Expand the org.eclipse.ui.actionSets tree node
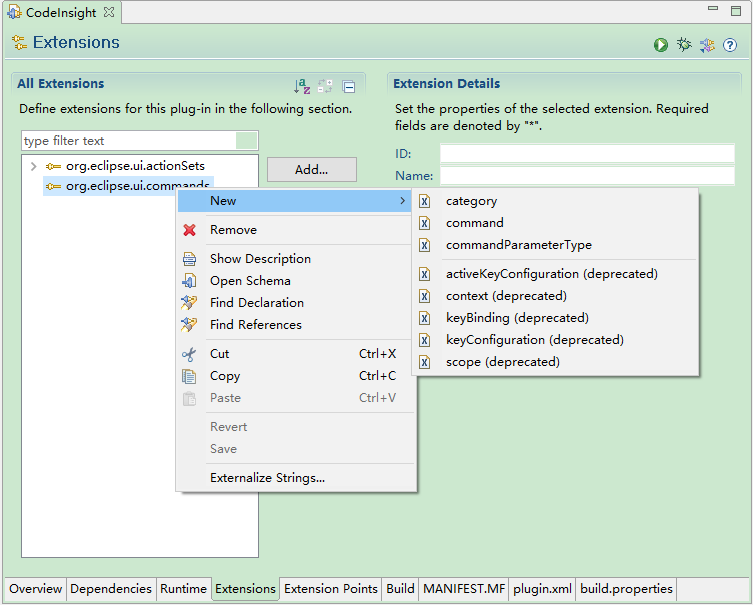Screen dimensions: 753x605 tap(33, 166)
